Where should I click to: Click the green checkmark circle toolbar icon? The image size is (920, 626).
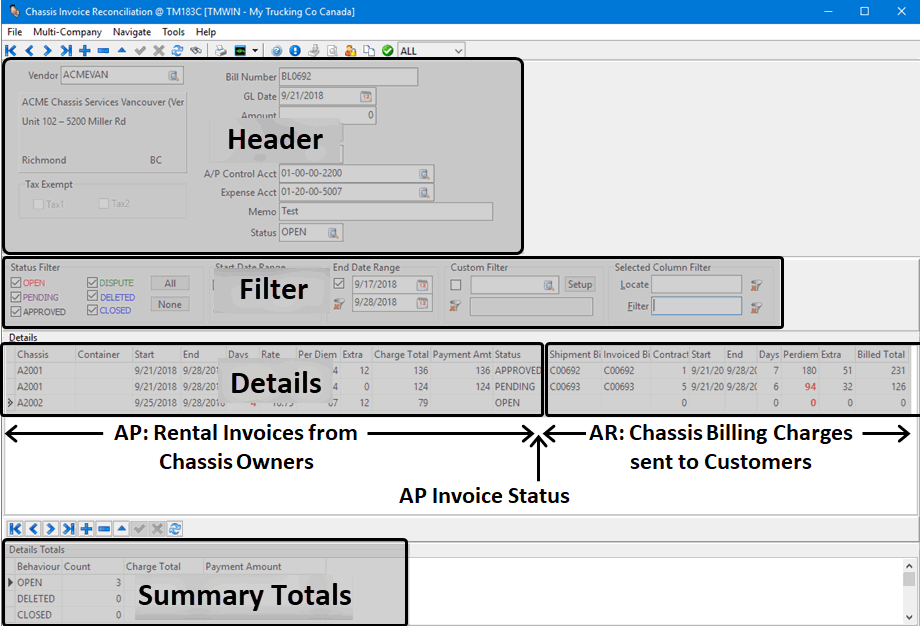tap(387, 50)
